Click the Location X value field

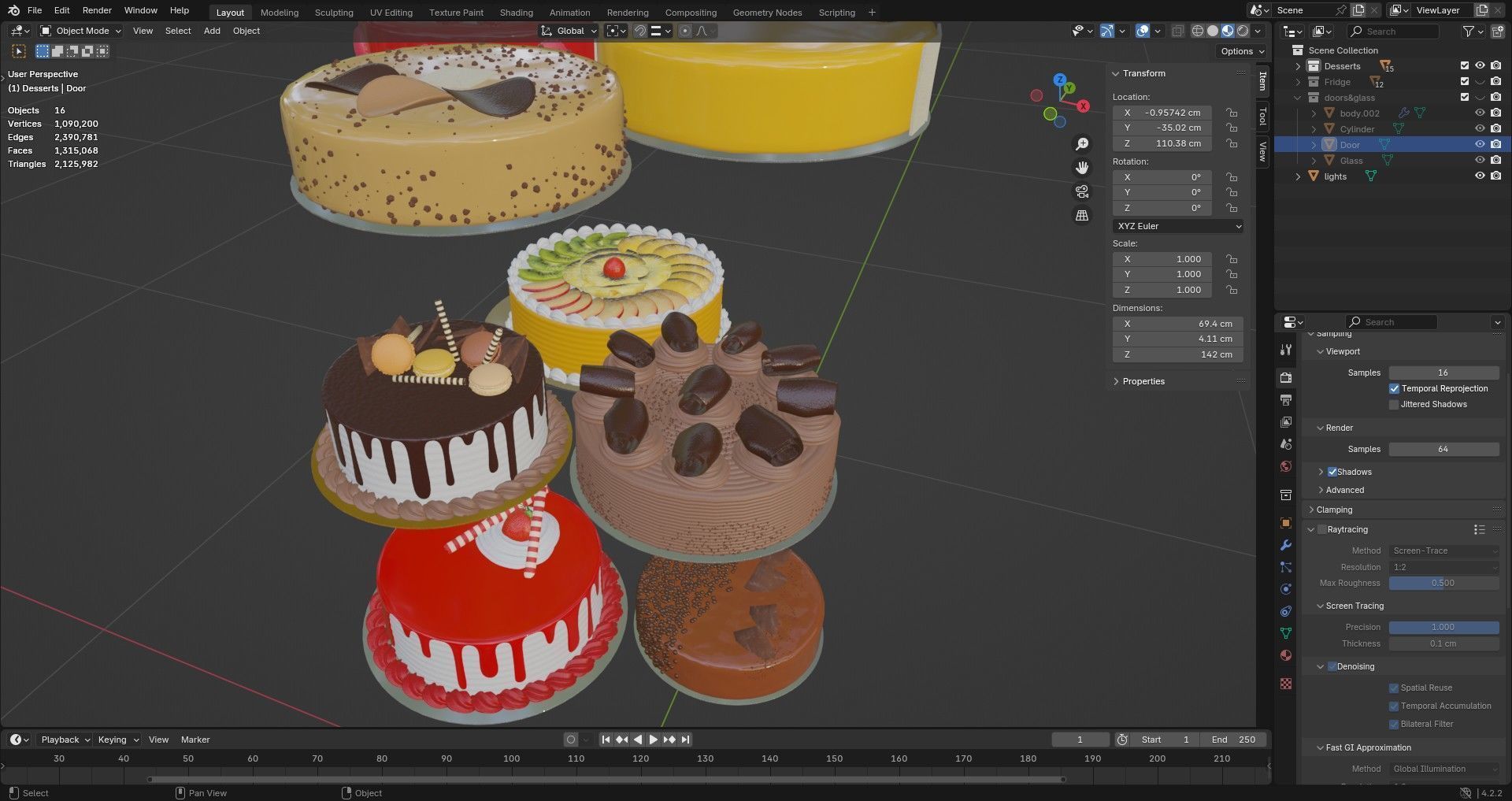1162,113
